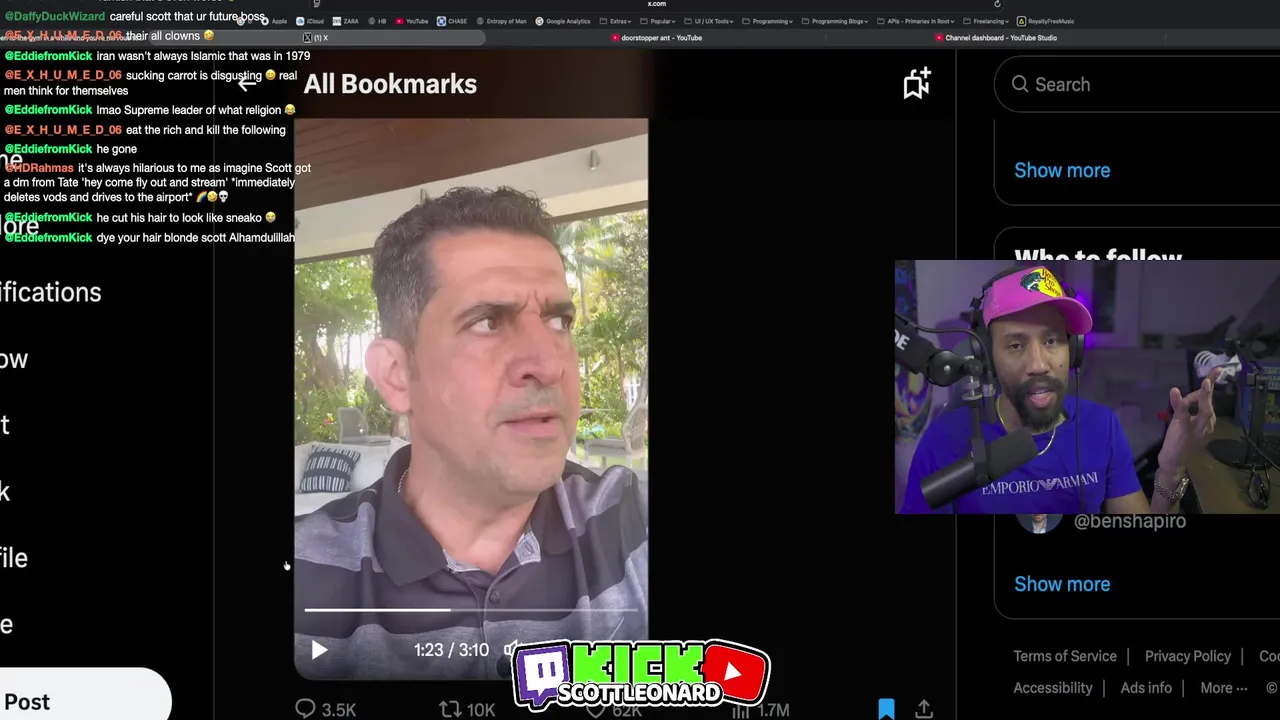Open the @benshapiro profile suggestion
Screen dimensions: 1280x720
pyautogui.click(x=1129, y=521)
